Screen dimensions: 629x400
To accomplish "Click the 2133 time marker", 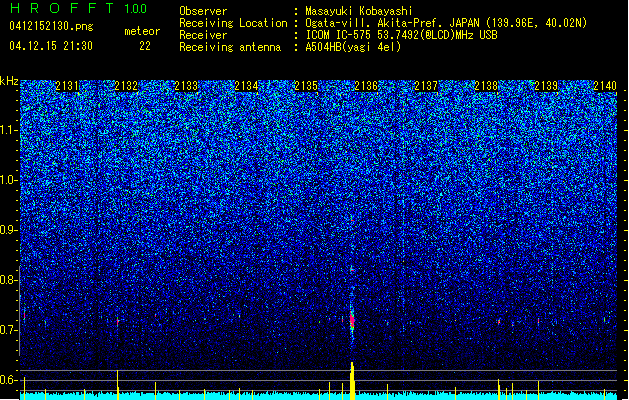I will [186, 86].
